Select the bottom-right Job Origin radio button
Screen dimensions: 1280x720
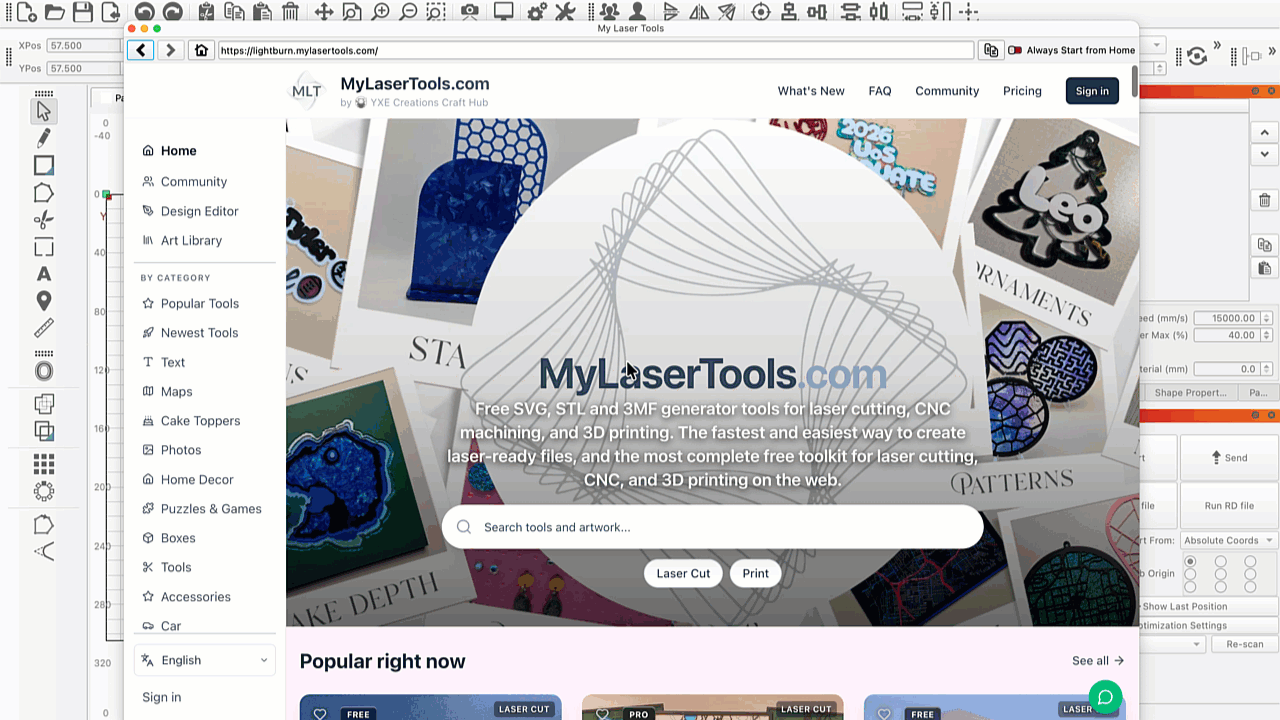[1250, 587]
